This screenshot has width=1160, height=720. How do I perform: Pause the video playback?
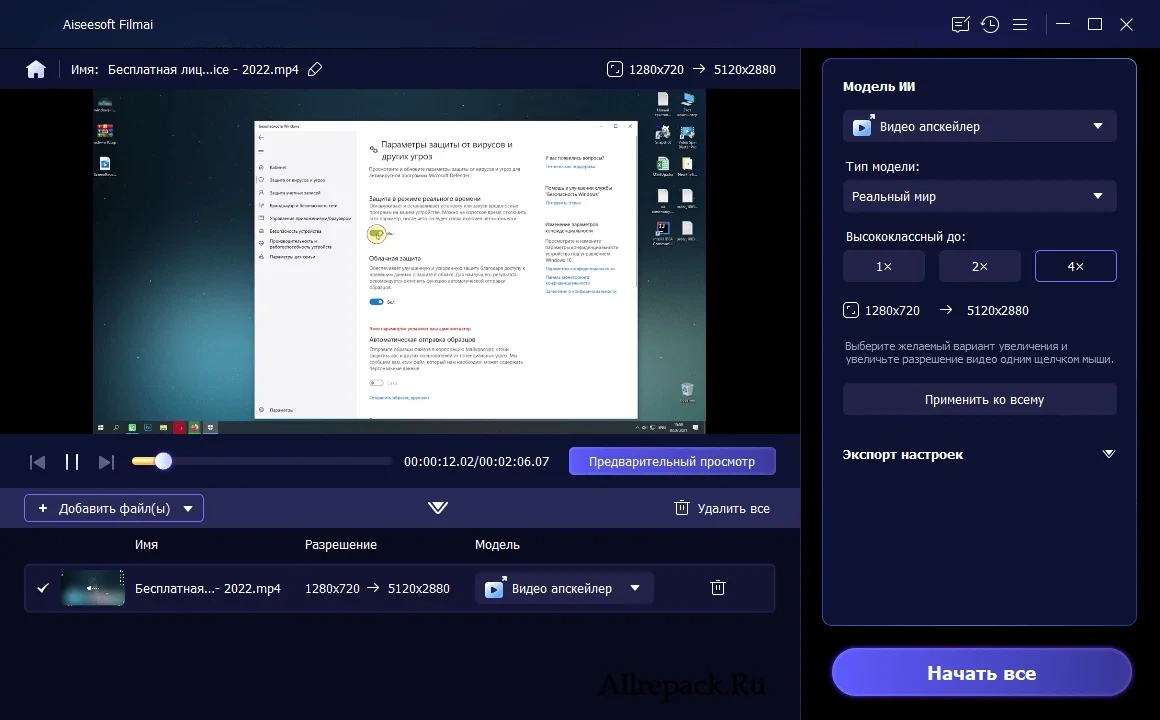click(72, 462)
